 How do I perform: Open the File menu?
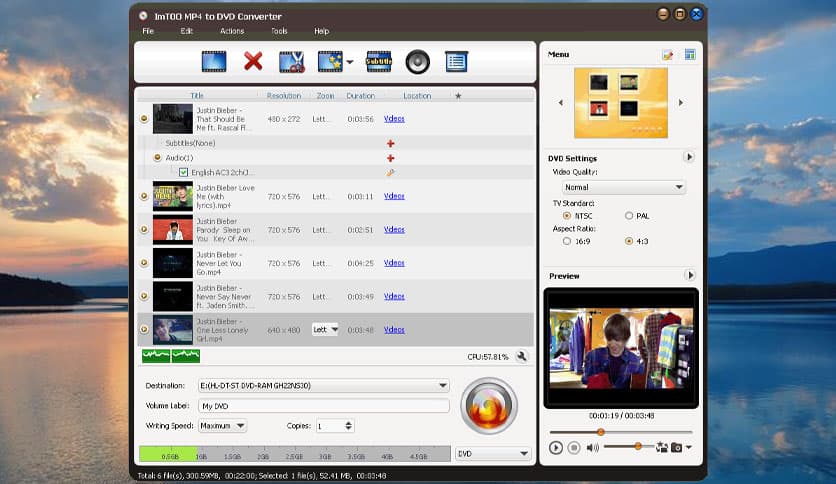pyautogui.click(x=148, y=31)
